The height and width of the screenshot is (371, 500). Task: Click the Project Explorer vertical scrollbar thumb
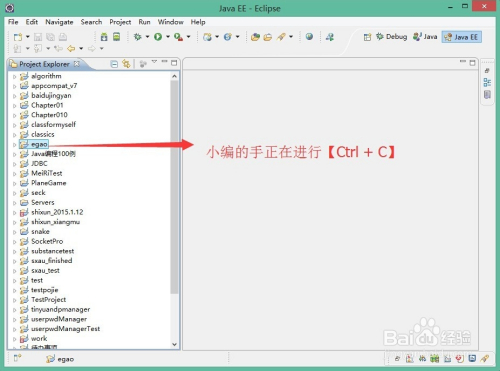174,187
